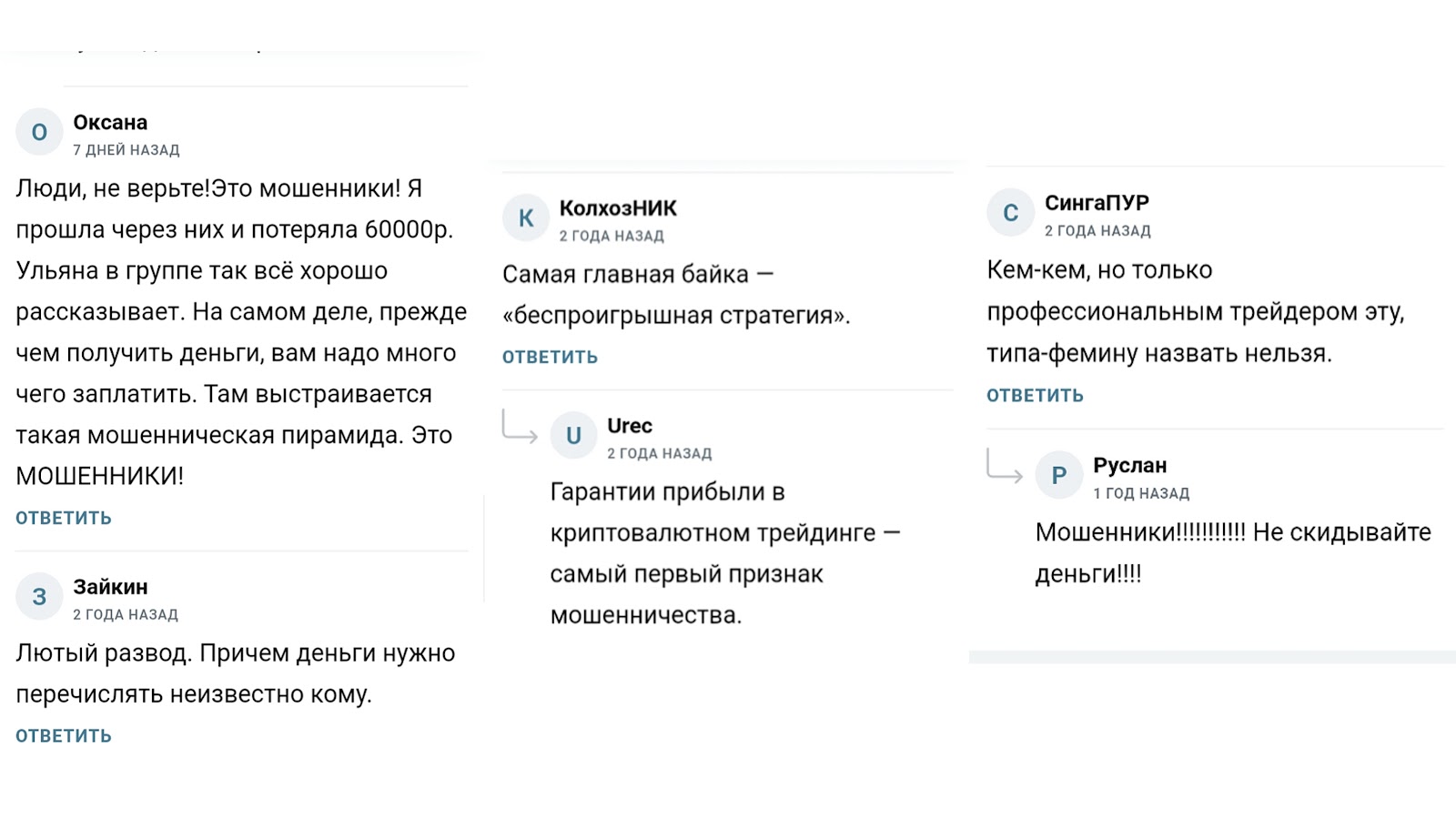Click ОТВЕТИТЬ under Зайкин's comment
The image size is (1456, 819).
64,734
